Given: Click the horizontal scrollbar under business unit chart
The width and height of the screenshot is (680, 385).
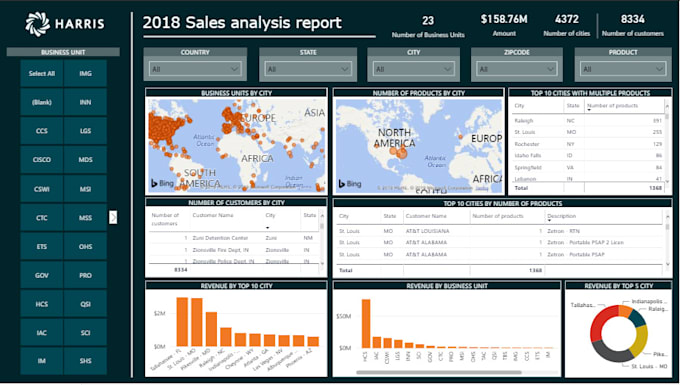Looking at the screenshot, I should click(x=438, y=372).
